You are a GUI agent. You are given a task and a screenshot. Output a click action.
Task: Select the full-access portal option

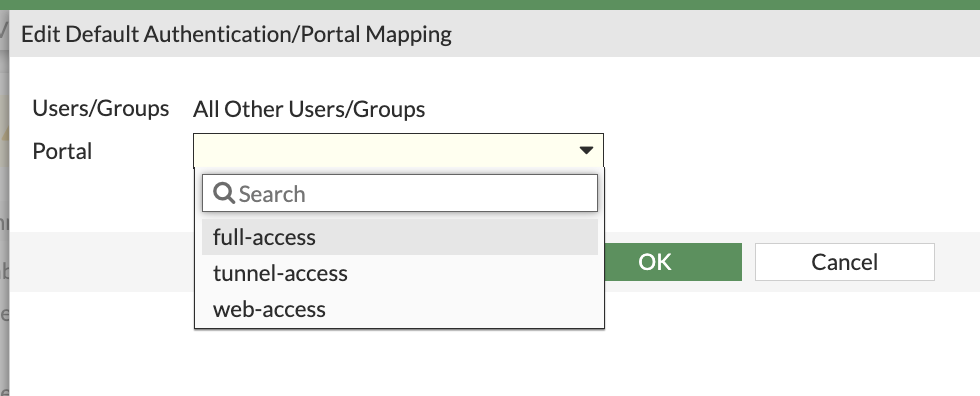[400, 237]
